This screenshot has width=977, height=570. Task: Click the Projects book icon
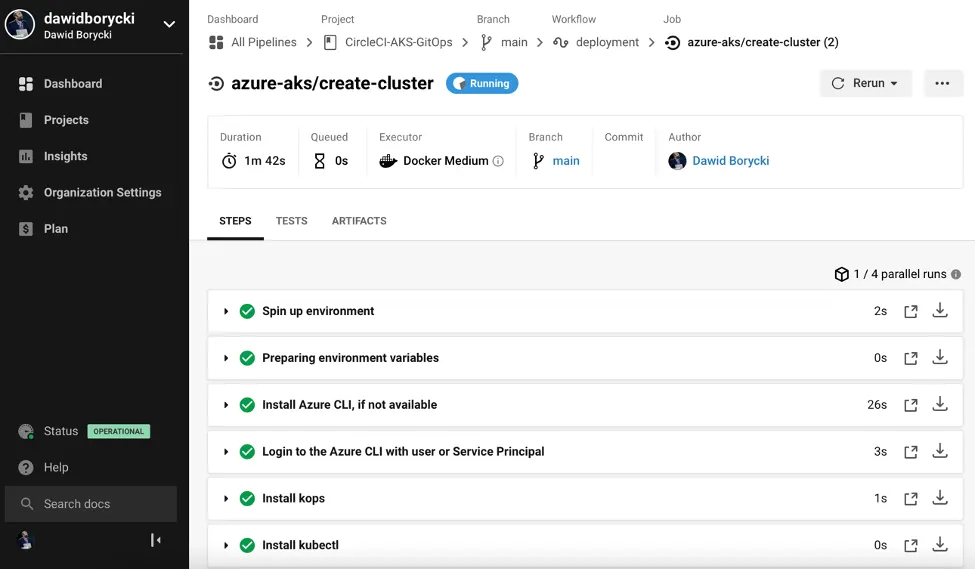click(x=26, y=120)
